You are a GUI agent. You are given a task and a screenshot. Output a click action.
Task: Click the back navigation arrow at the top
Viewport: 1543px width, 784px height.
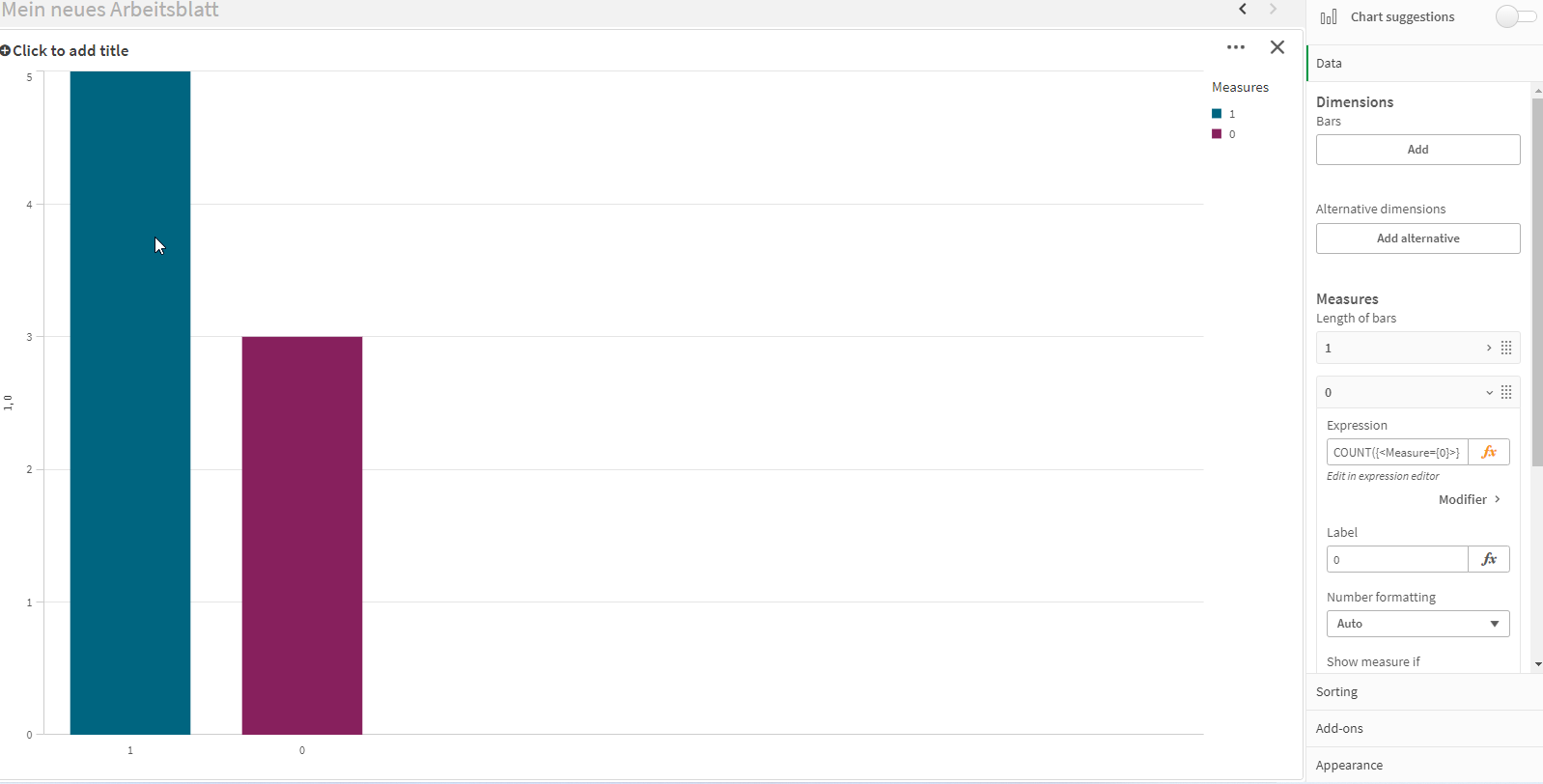pyautogui.click(x=1244, y=10)
